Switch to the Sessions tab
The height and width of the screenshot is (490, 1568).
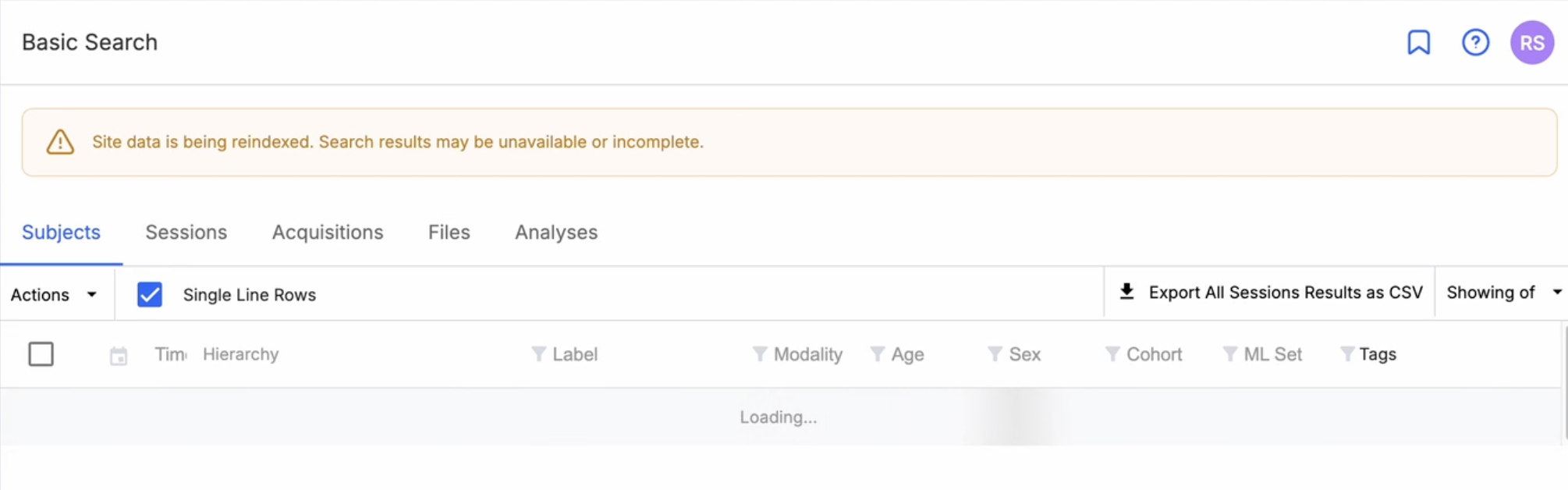coord(186,233)
